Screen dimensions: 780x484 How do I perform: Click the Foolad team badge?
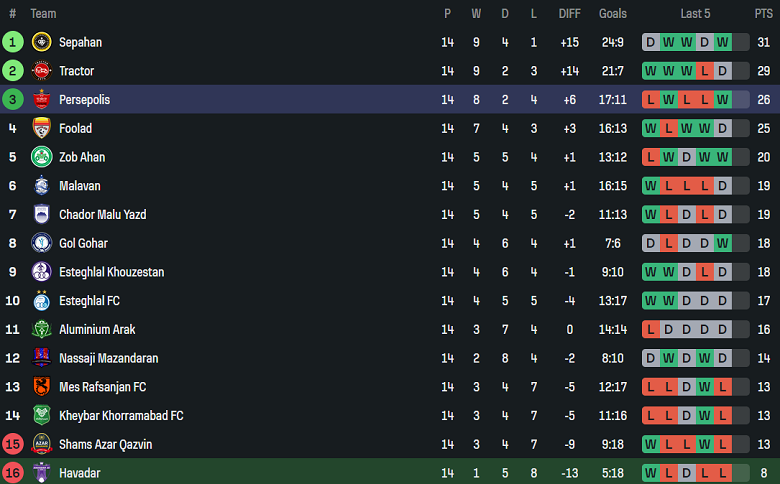pos(41,128)
